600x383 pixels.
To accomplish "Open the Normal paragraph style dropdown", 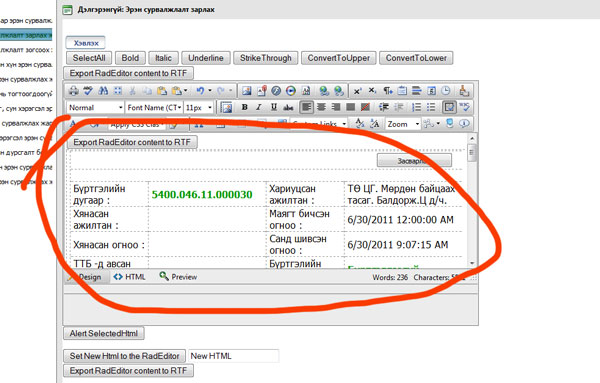I will coord(96,108).
